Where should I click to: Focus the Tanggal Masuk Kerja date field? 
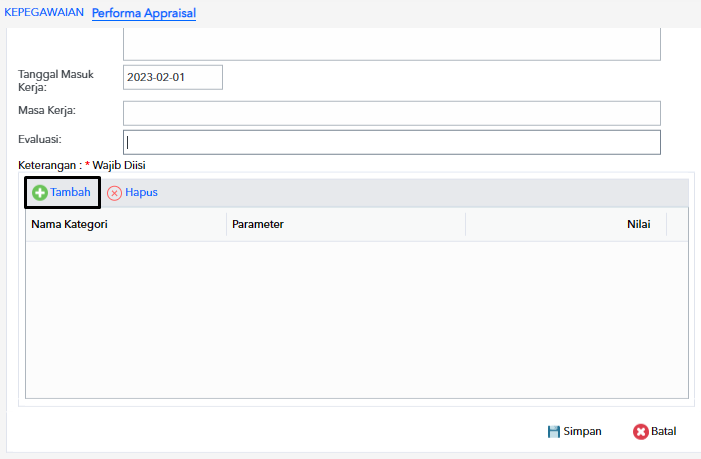(x=173, y=77)
